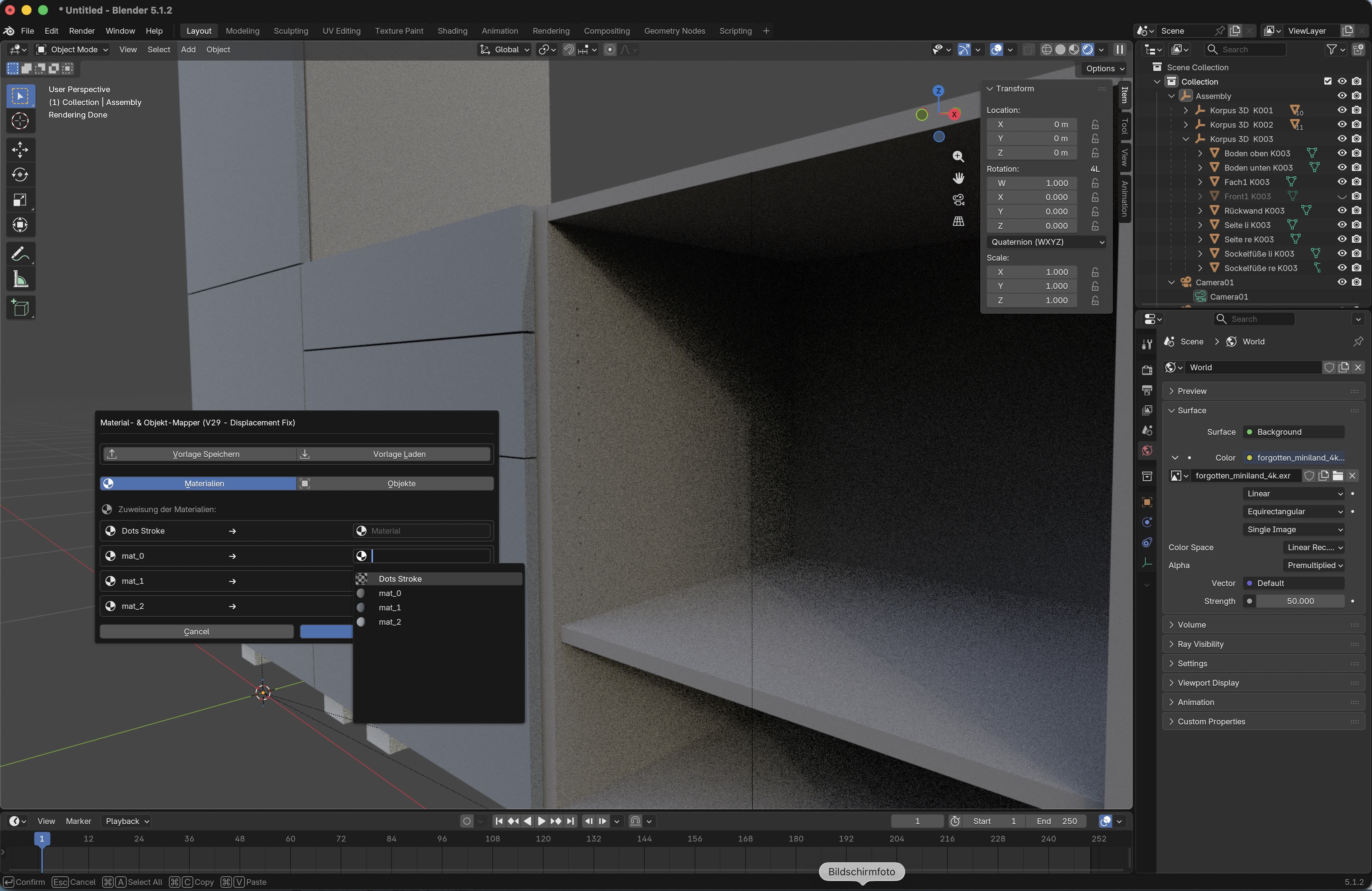
Task: Open the Render menu
Action: point(82,31)
